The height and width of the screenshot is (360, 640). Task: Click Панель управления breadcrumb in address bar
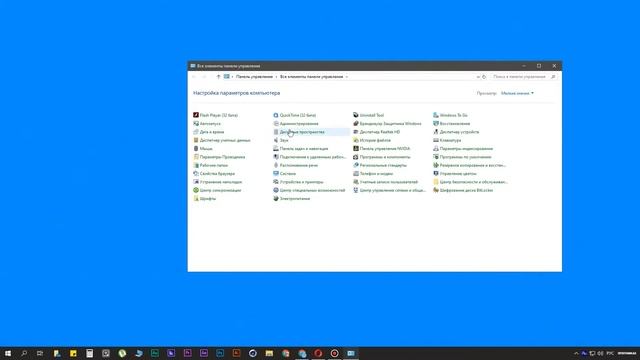point(254,77)
